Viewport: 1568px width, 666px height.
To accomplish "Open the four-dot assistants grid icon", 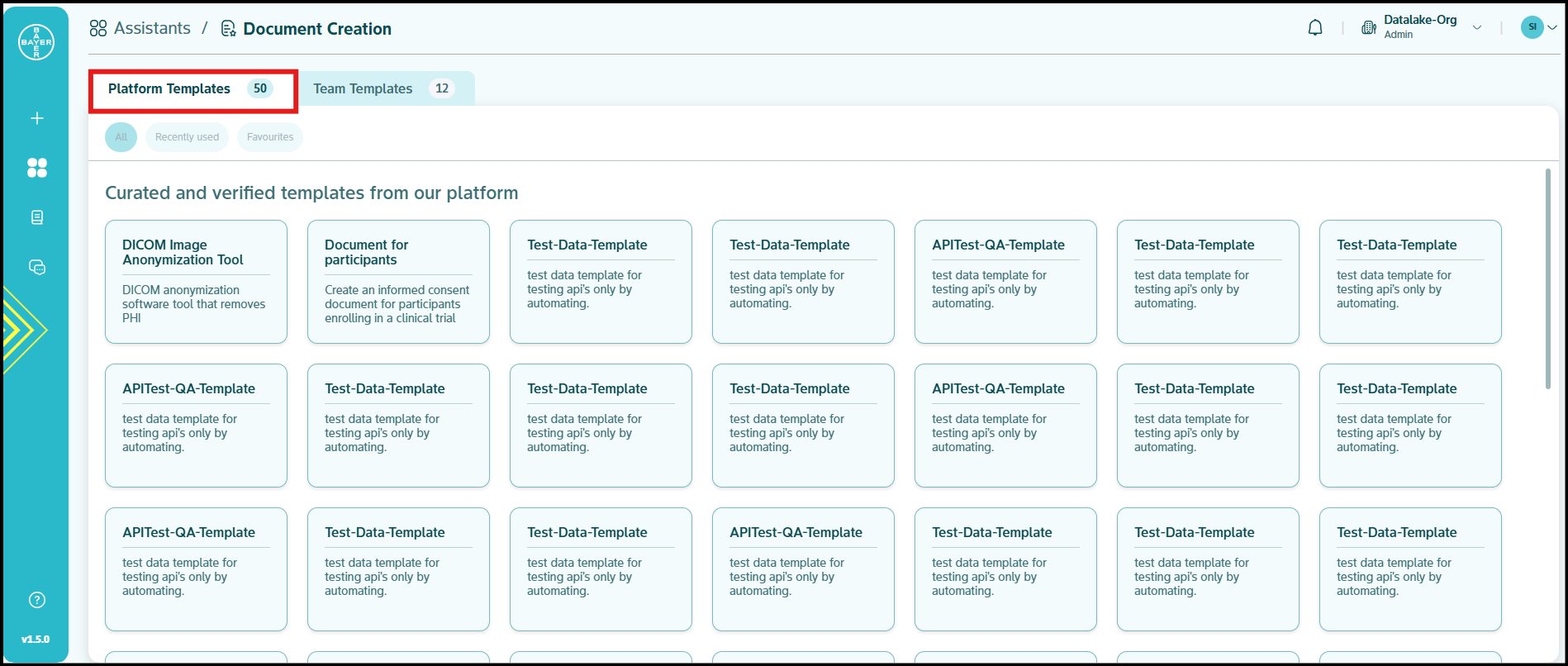I will pyautogui.click(x=36, y=168).
